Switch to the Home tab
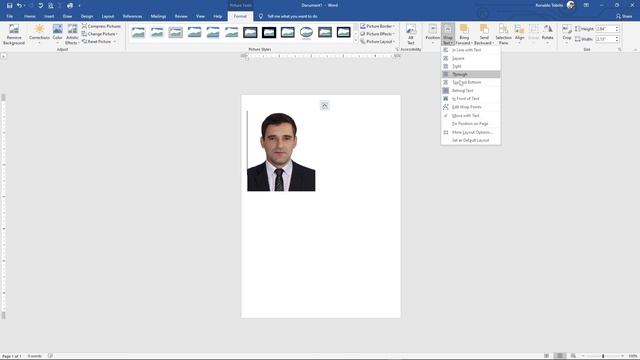Screen dimensions: 640x360 tap(29, 16)
